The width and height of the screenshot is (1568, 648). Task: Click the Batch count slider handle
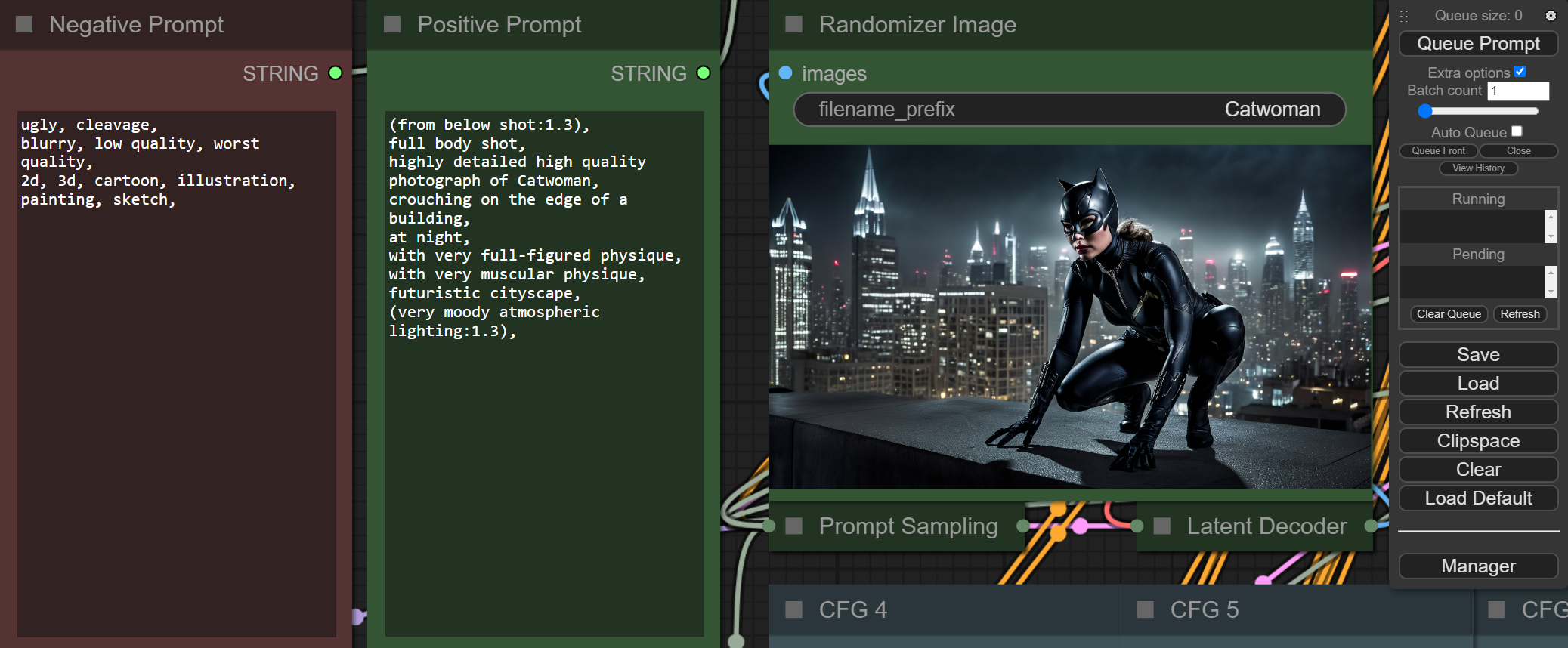pyautogui.click(x=1425, y=111)
